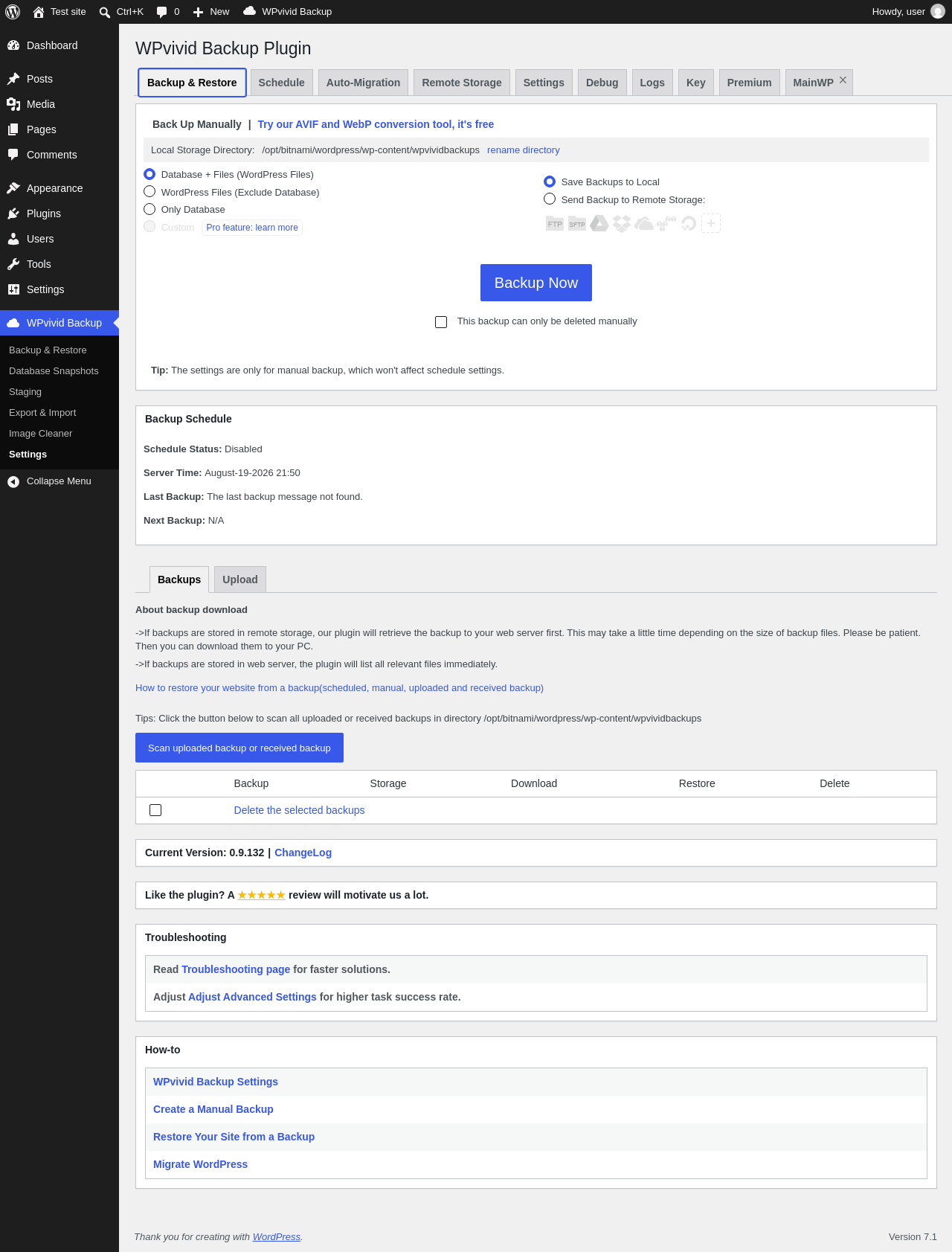
Task: Open the Test site home link
Action: (x=59, y=12)
